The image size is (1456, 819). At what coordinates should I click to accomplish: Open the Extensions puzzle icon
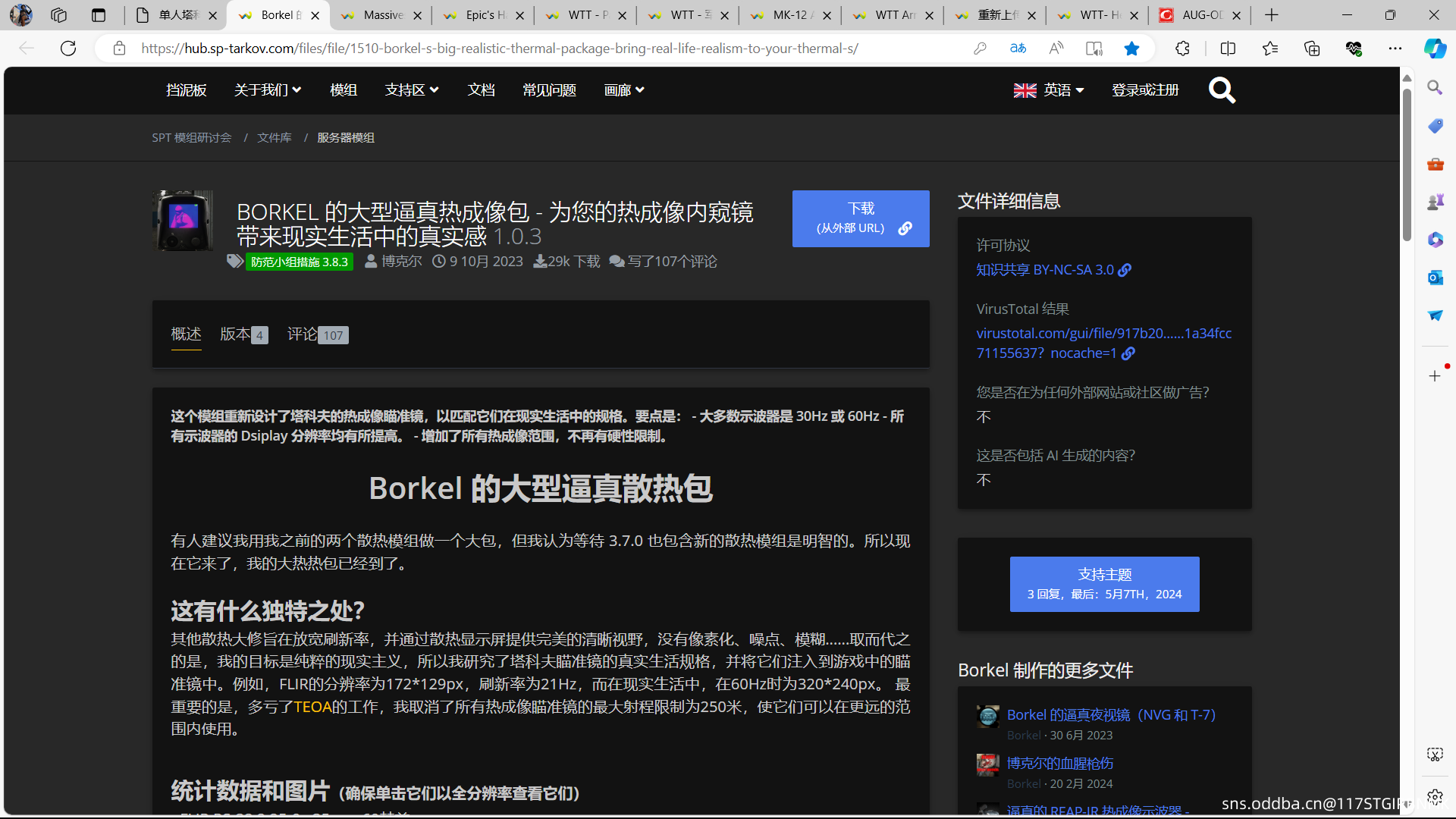pyautogui.click(x=1182, y=48)
